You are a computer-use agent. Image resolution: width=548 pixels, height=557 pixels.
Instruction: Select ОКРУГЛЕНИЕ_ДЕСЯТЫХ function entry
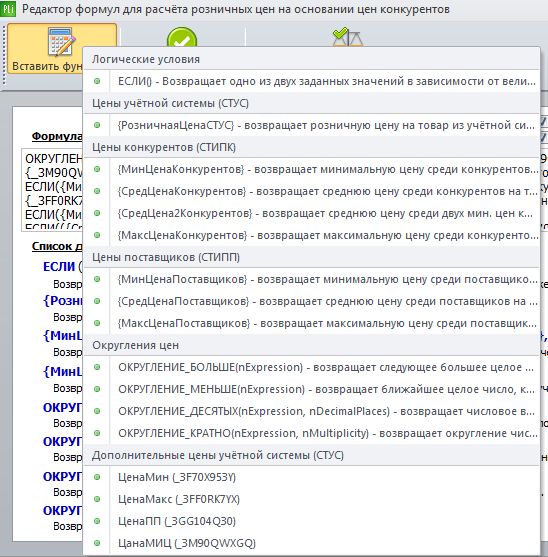(x=311, y=411)
